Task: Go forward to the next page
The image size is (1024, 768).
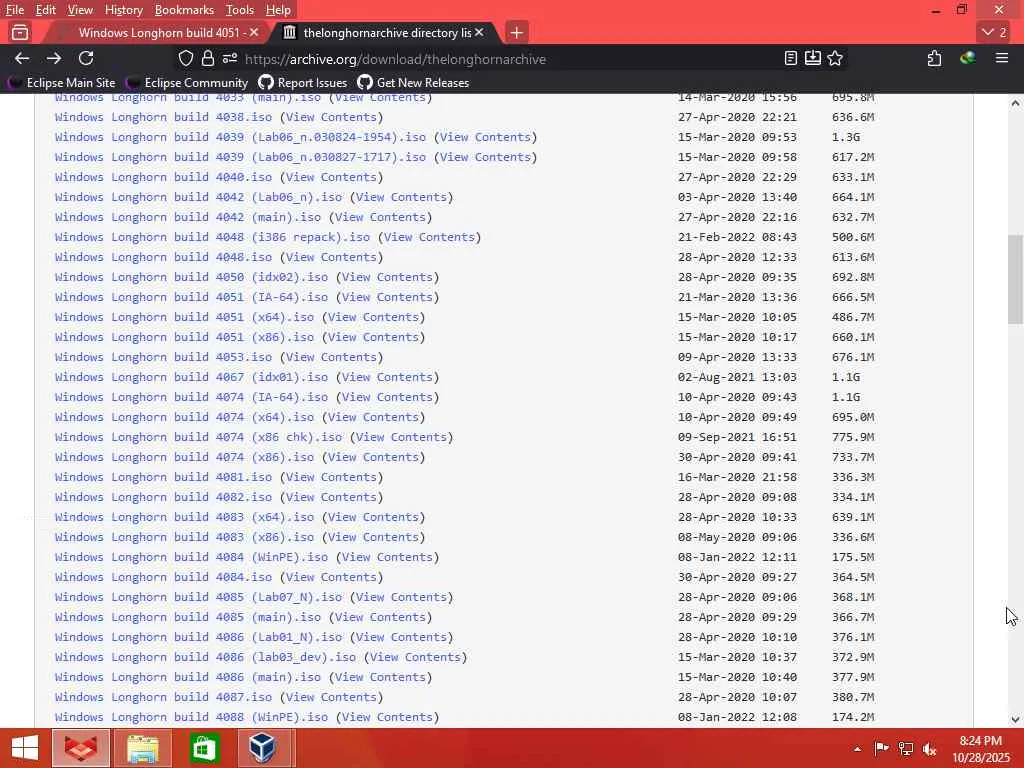Action: coord(54,59)
